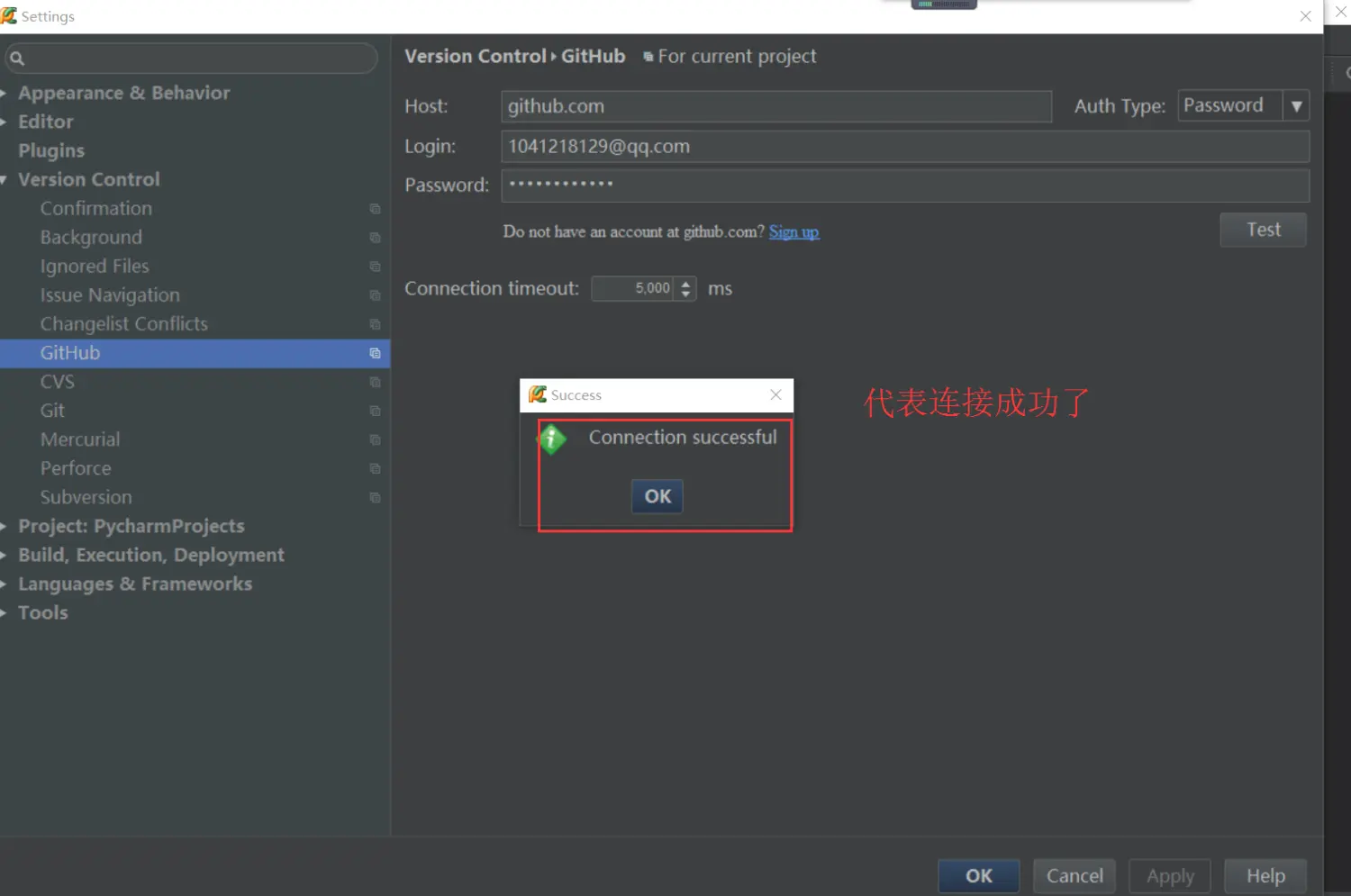Viewport: 1351px width, 896px height.
Task: Click the project-level icon beside Issue Navigation
Action: [x=375, y=295]
